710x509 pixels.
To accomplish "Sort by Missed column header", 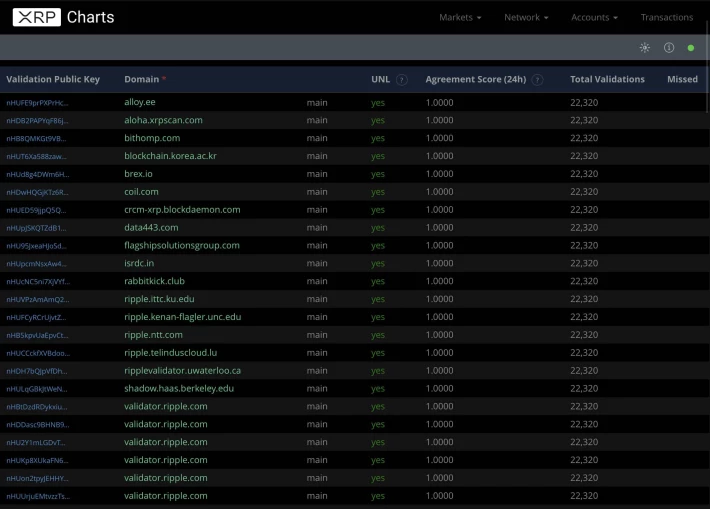I will pyautogui.click(x=682, y=79).
